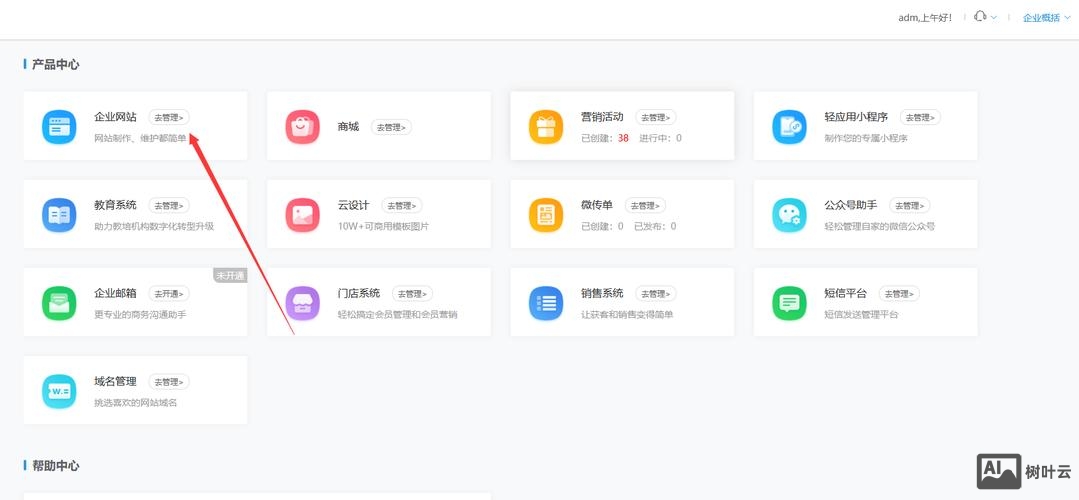Image resolution: width=1079 pixels, height=500 pixels.
Task: Click 10W+可商用模板图片 description
Action: pos(383,226)
